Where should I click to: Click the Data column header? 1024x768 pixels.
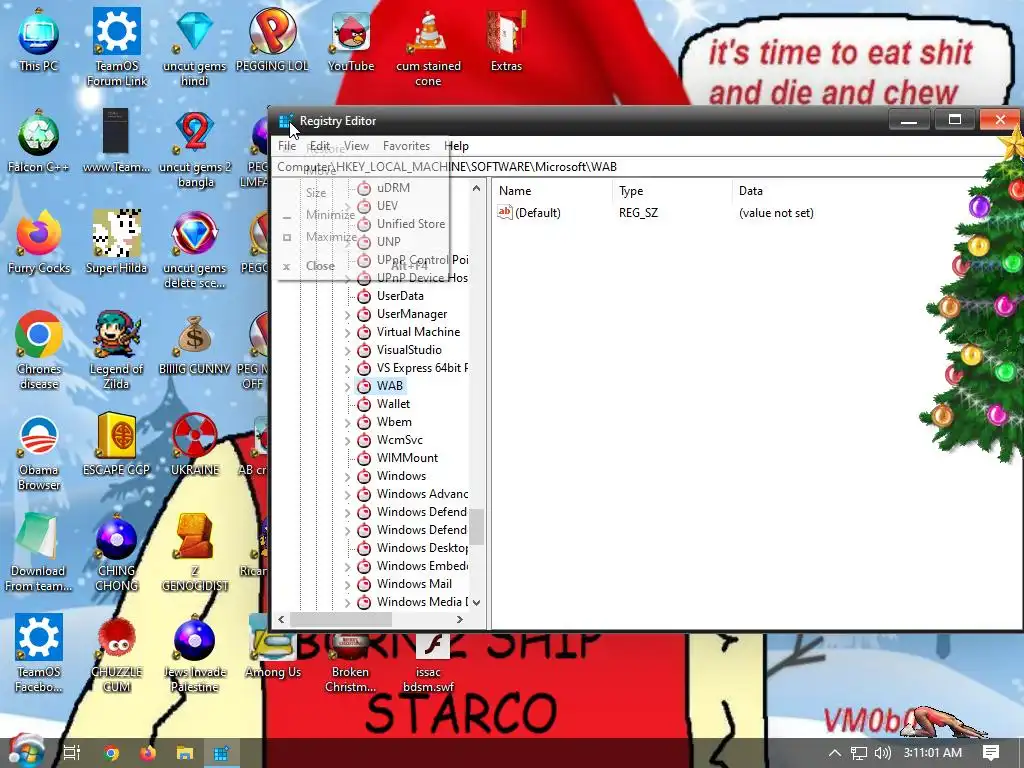750,191
